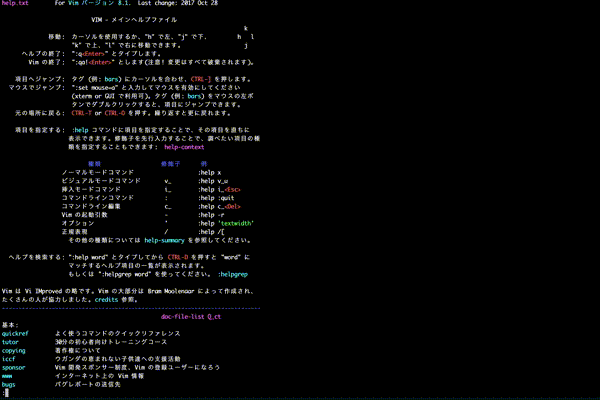Click the 正規表現 row label
The height and width of the screenshot is (400, 600).
(75, 232)
